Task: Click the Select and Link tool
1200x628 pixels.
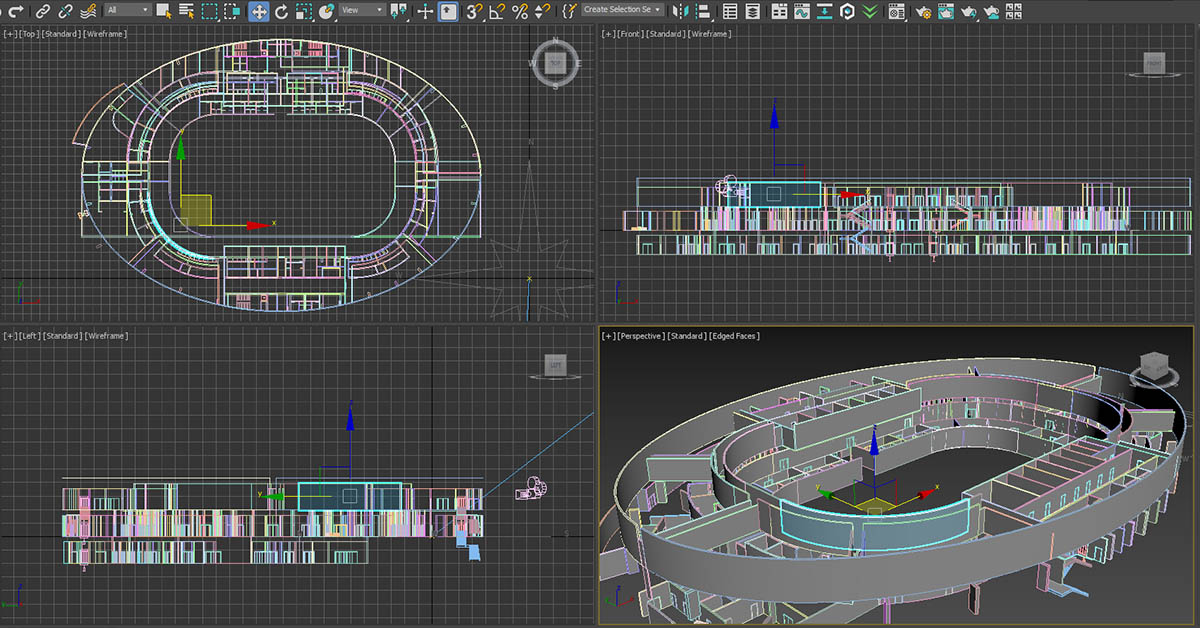Action: tap(42, 11)
